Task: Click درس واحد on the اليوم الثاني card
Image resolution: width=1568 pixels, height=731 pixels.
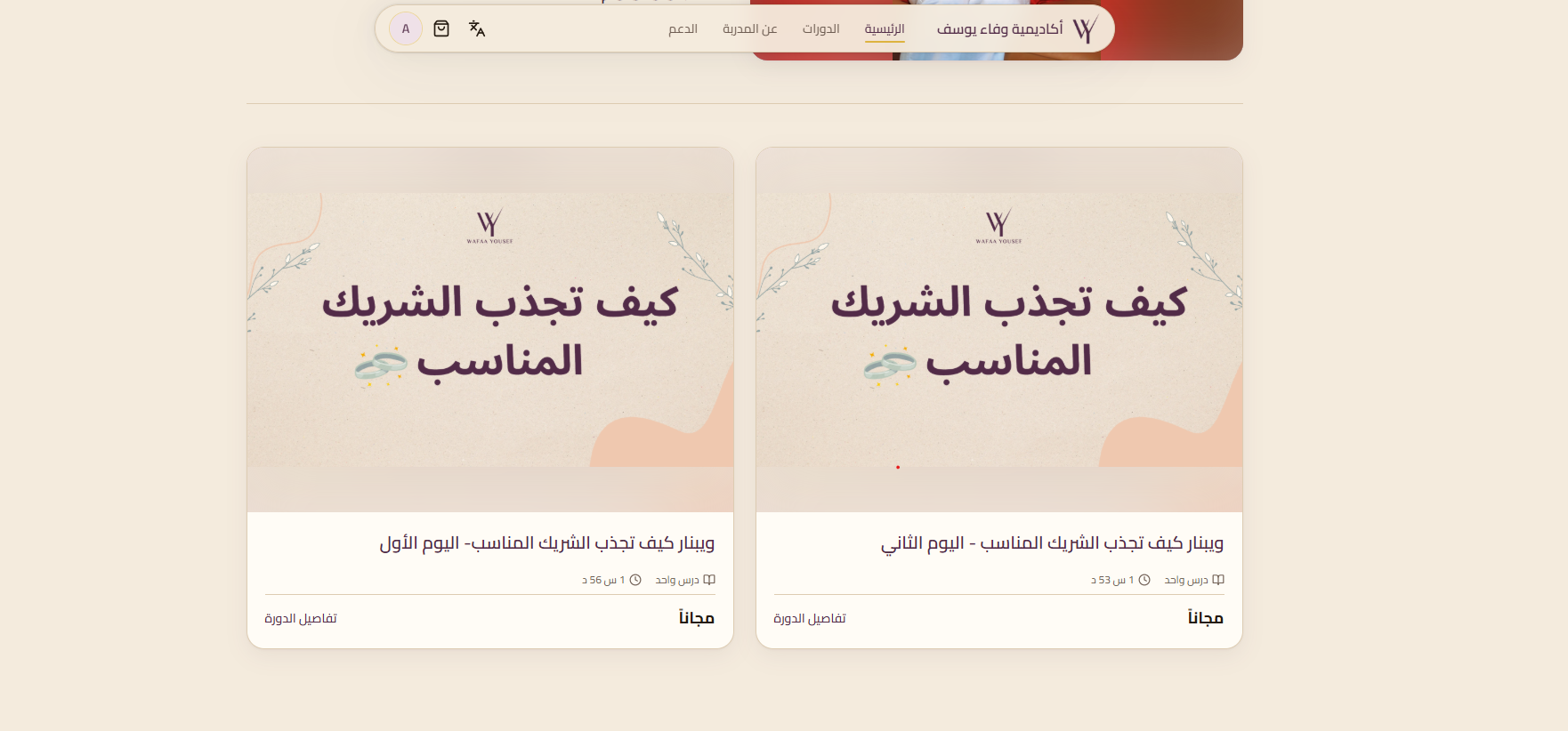Action: pos(1186,580)
